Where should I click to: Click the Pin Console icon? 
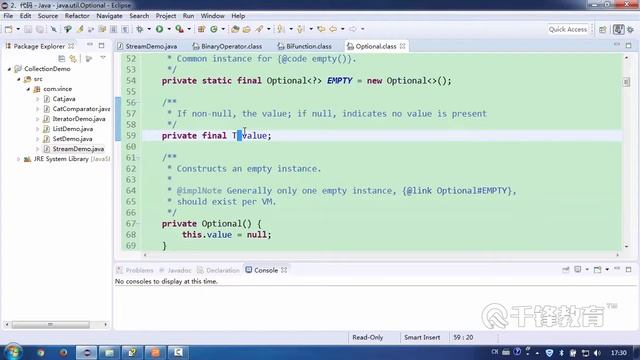pos(566,269)
